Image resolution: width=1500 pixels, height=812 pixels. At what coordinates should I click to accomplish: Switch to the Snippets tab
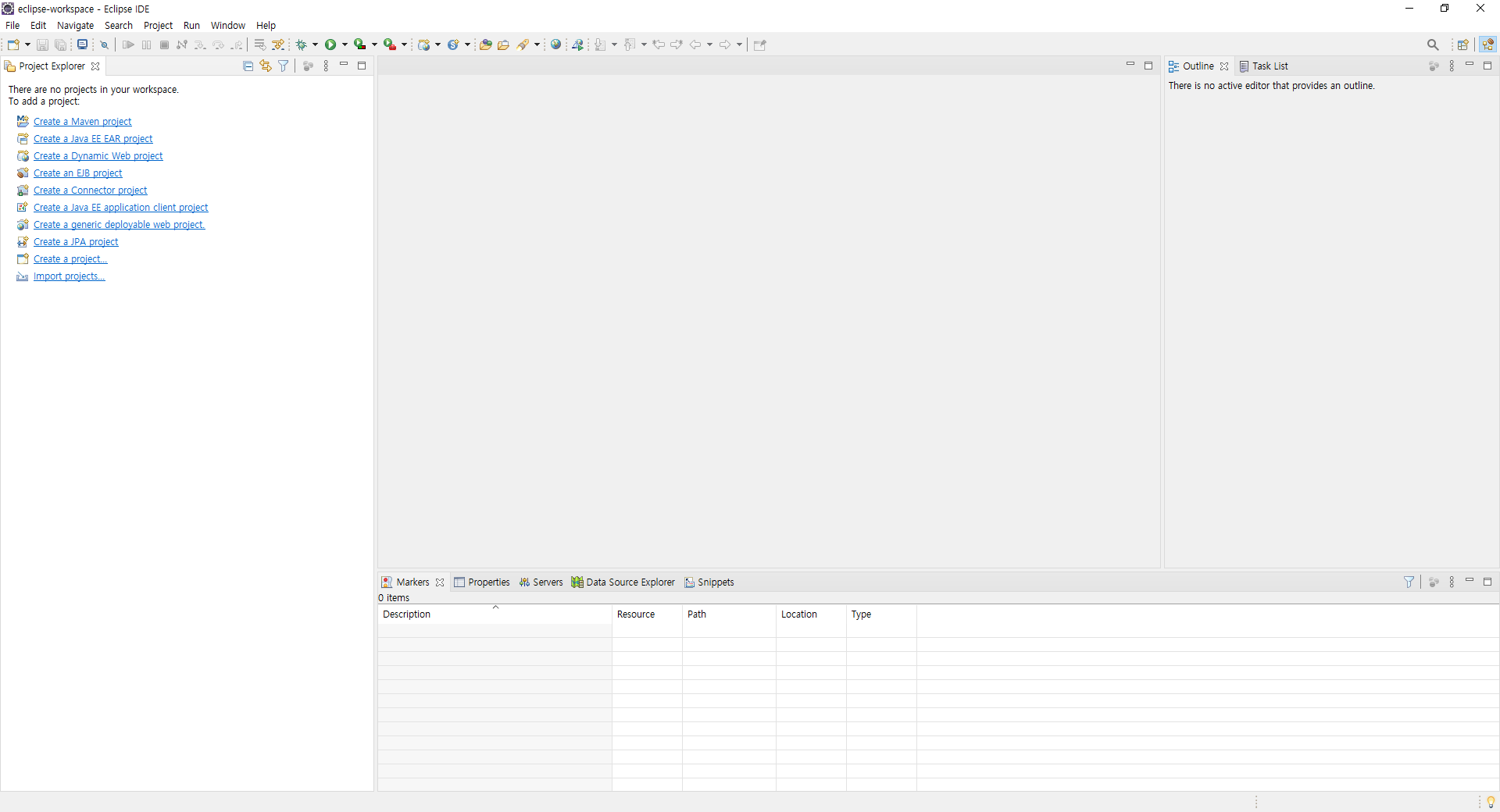[709, 582]
